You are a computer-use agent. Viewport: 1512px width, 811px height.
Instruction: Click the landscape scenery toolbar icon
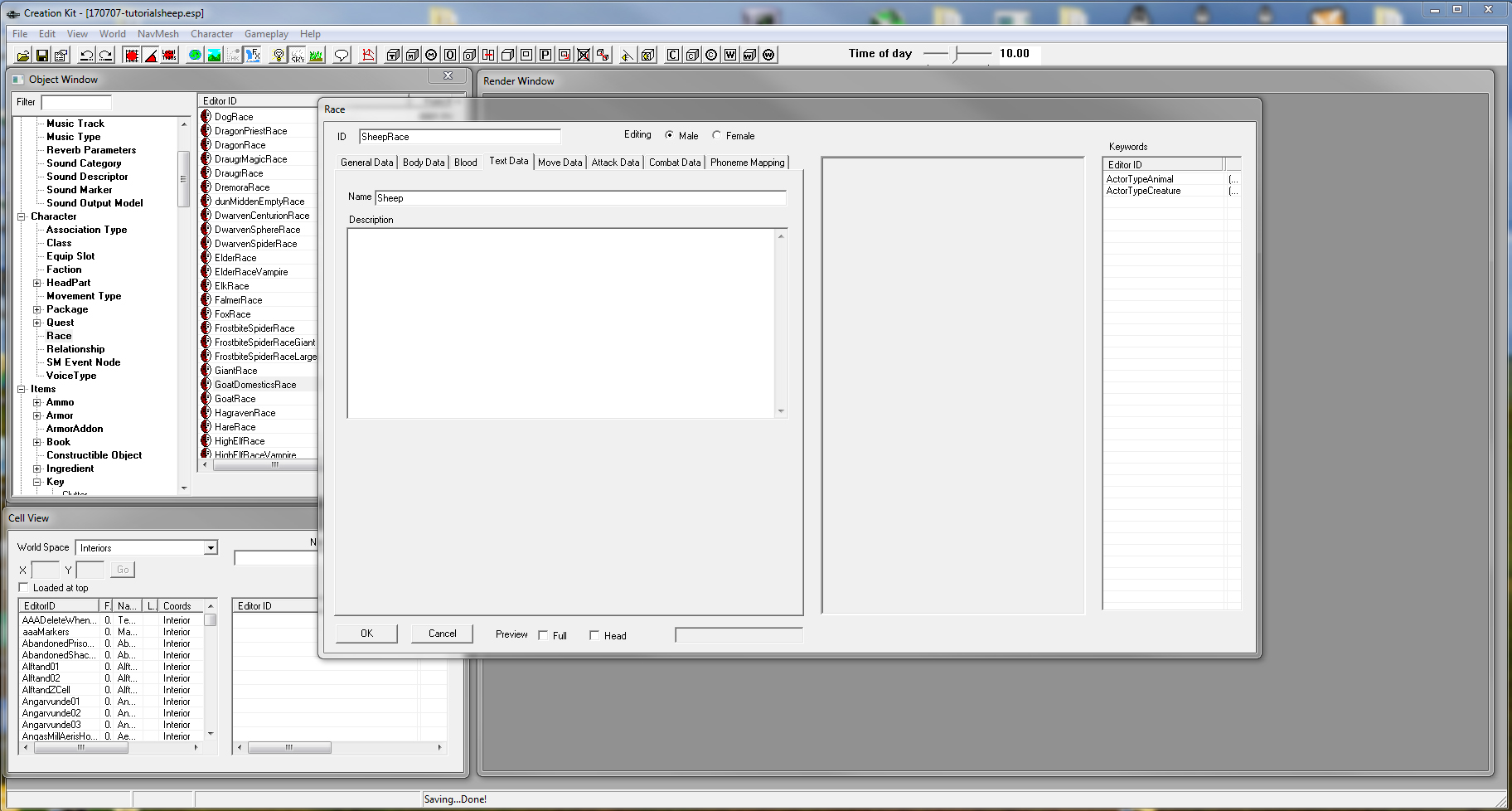214,56
